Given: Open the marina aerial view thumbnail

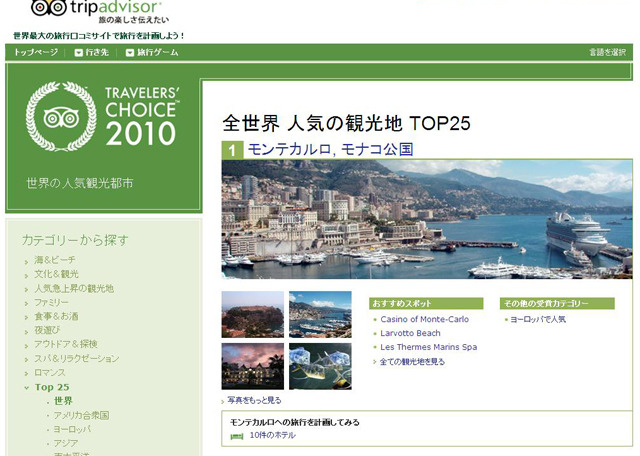Looking at the screenshot, I should [x=320, y=314].
